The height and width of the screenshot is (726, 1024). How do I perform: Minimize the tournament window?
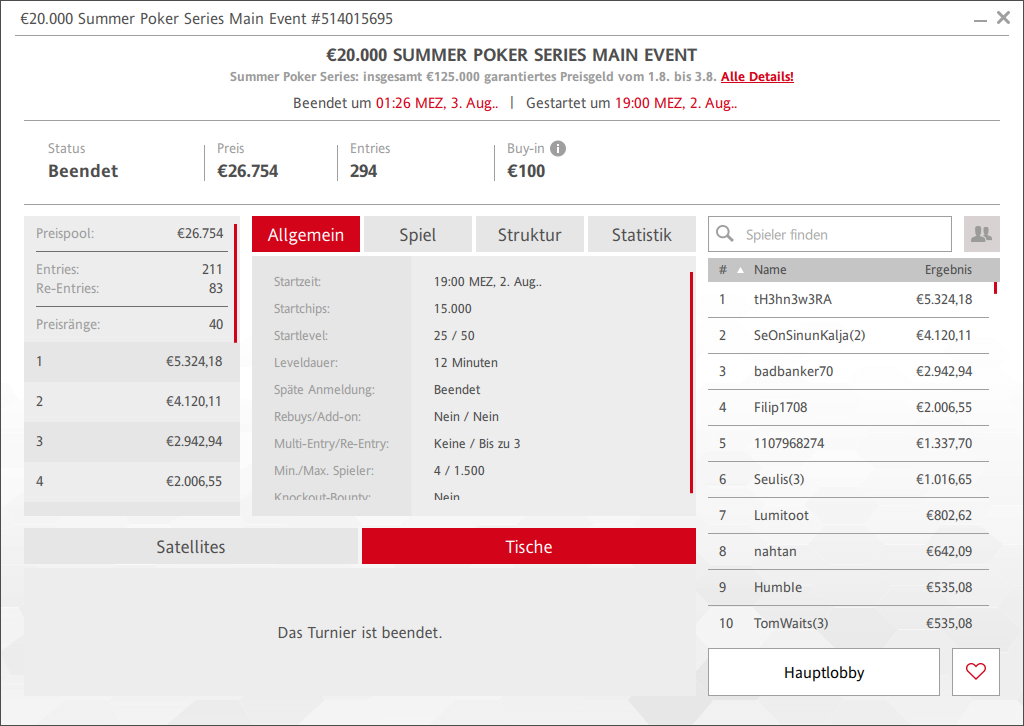[x=979, y=18]
